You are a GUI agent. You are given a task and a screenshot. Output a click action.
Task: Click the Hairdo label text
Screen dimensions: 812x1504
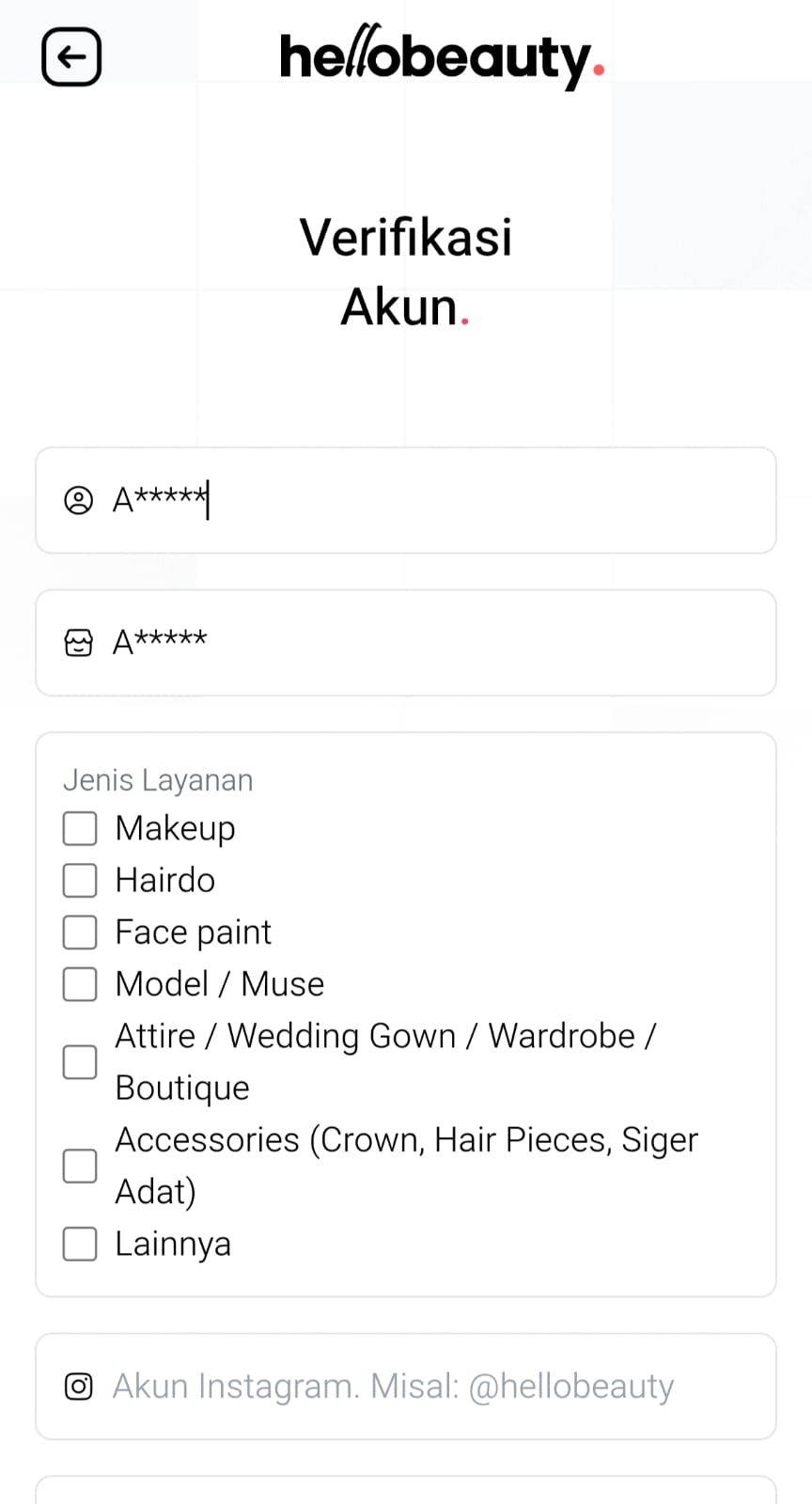164,880
